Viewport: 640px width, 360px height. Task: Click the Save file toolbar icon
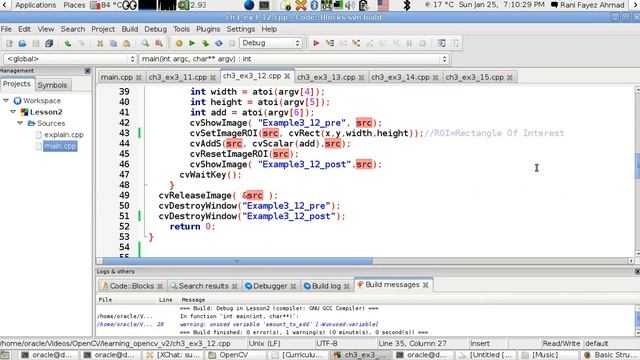pos(36,43)
